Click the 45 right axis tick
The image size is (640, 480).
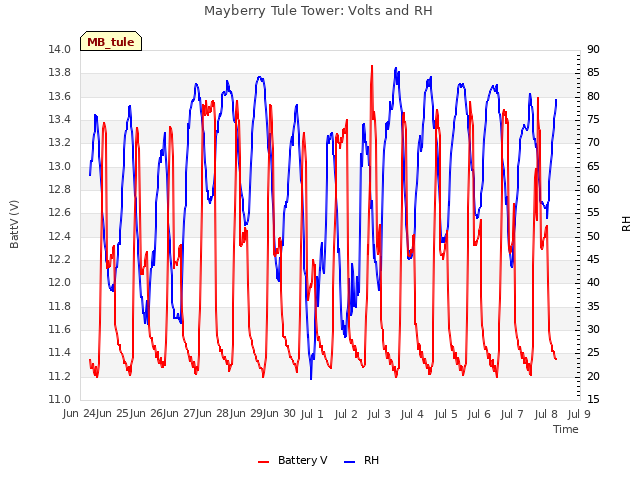[x=593, y=260]
